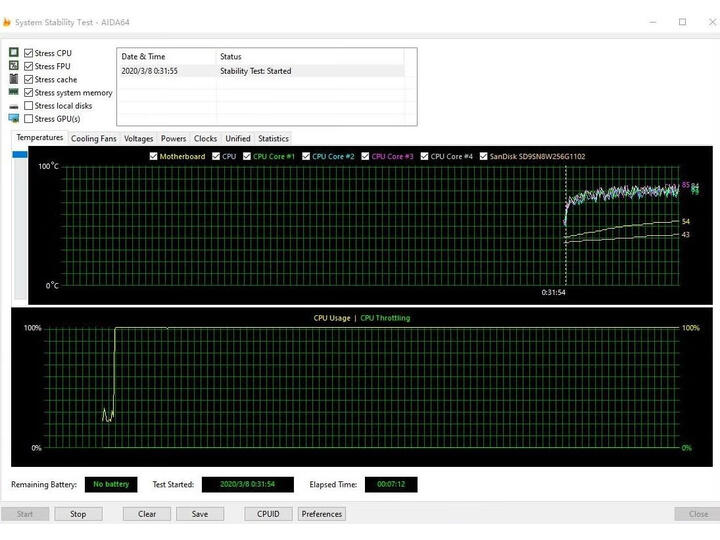Viewport: 720px width, 540px height.
Task: Toggle the CPU temperature graph checkbox
Action: coord(216,156)
